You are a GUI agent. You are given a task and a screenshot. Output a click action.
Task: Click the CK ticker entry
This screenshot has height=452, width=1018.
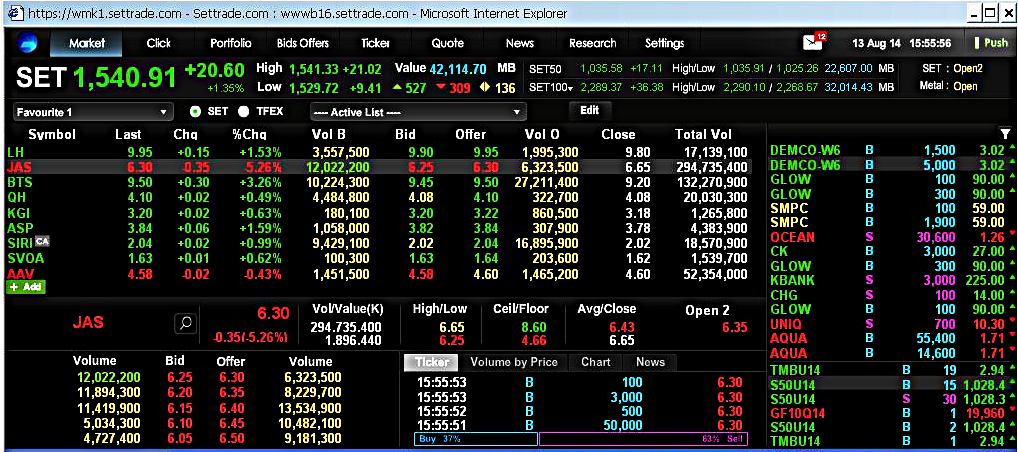pos(779,251)
